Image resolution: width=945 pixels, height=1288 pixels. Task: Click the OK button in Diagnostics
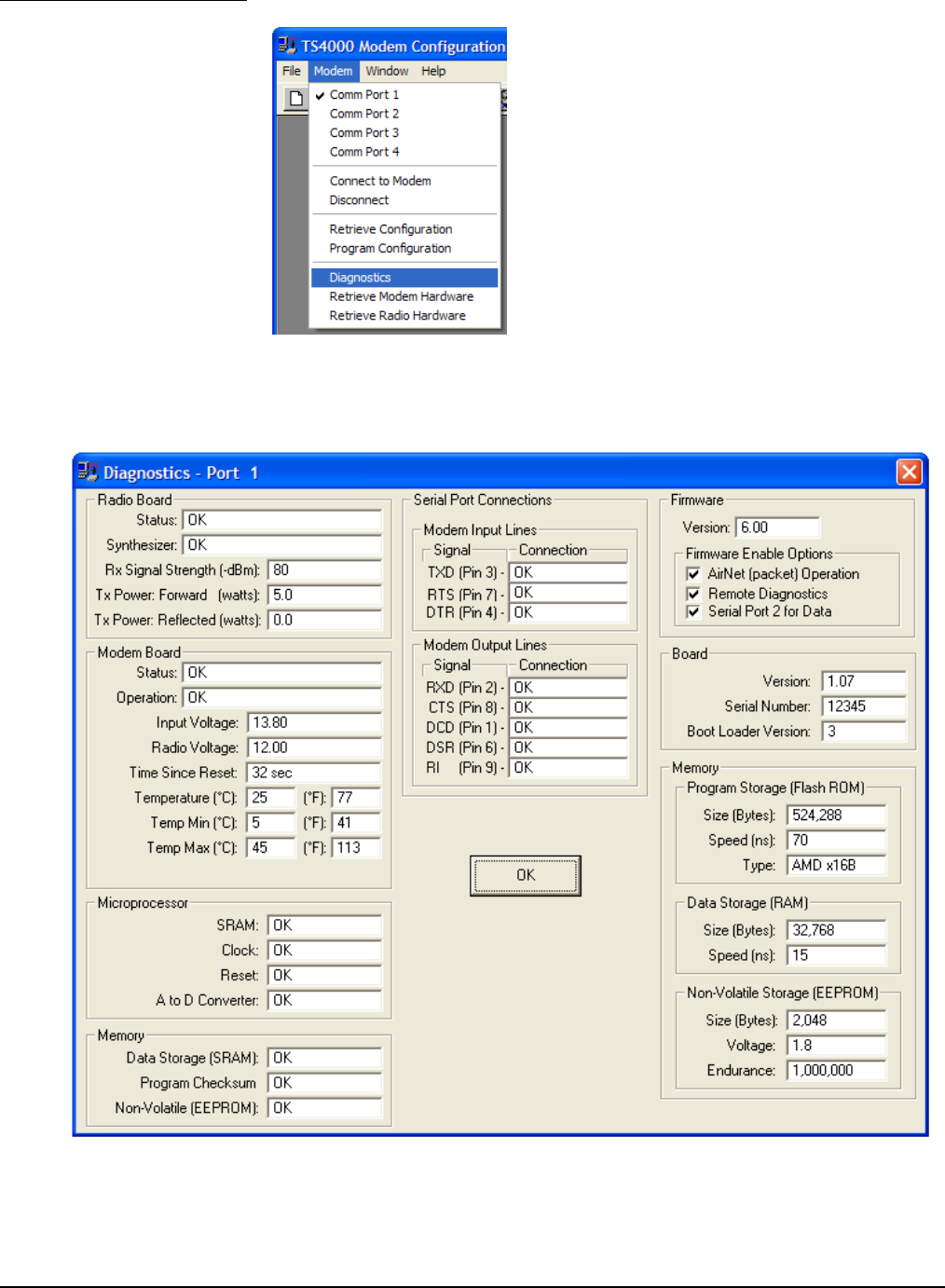point(526,875)
